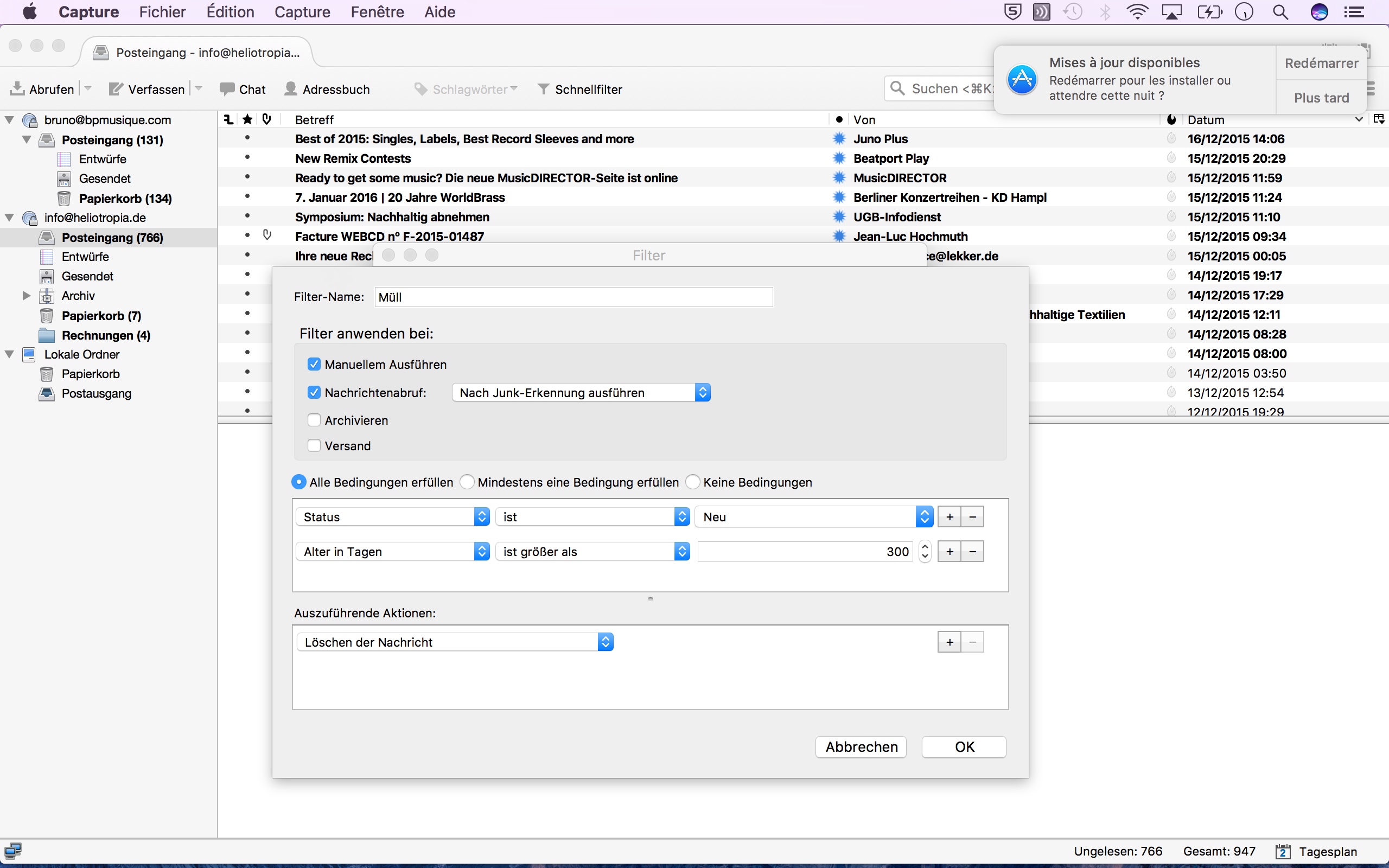Click the read-status dot column header

tap(839, 119)
